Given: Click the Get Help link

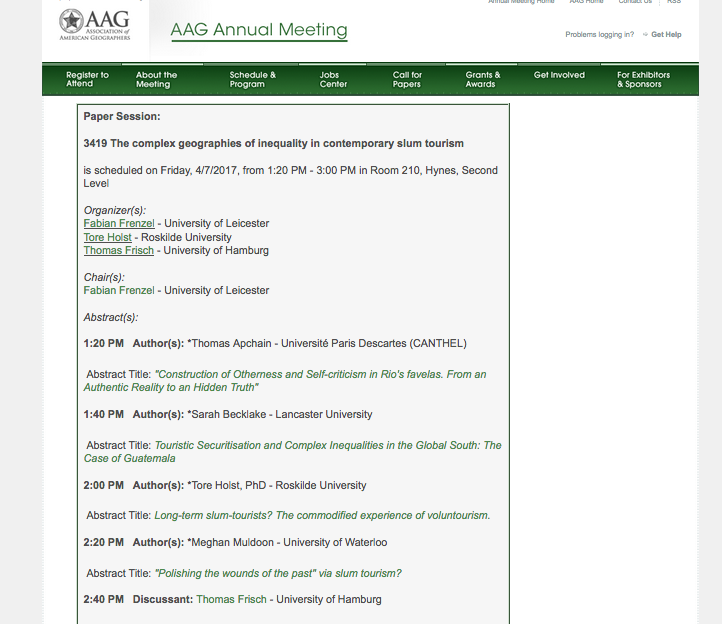Looking at the screenshot, I should (x=666, y=35).
